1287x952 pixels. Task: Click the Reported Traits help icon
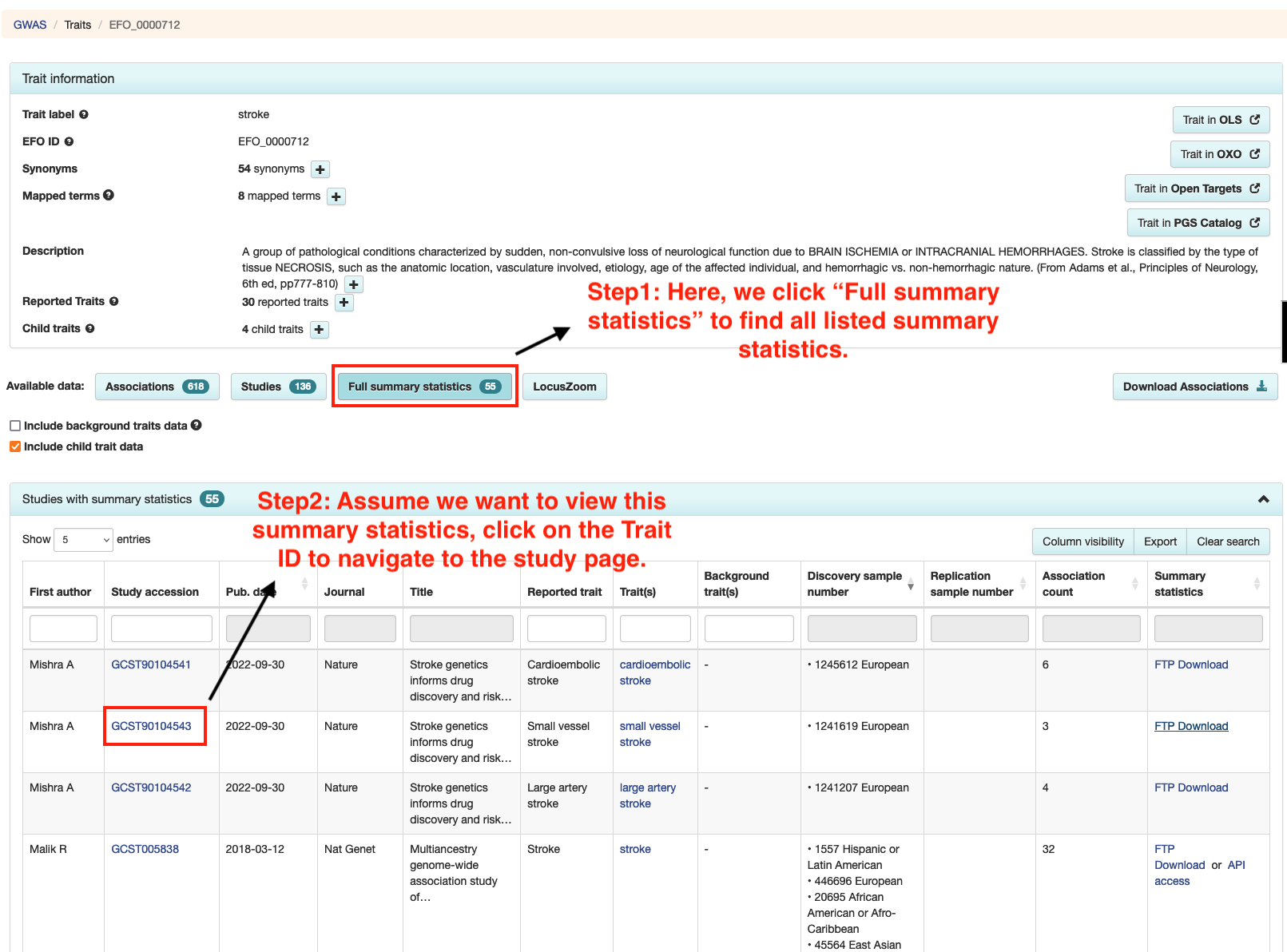[113, 302]
